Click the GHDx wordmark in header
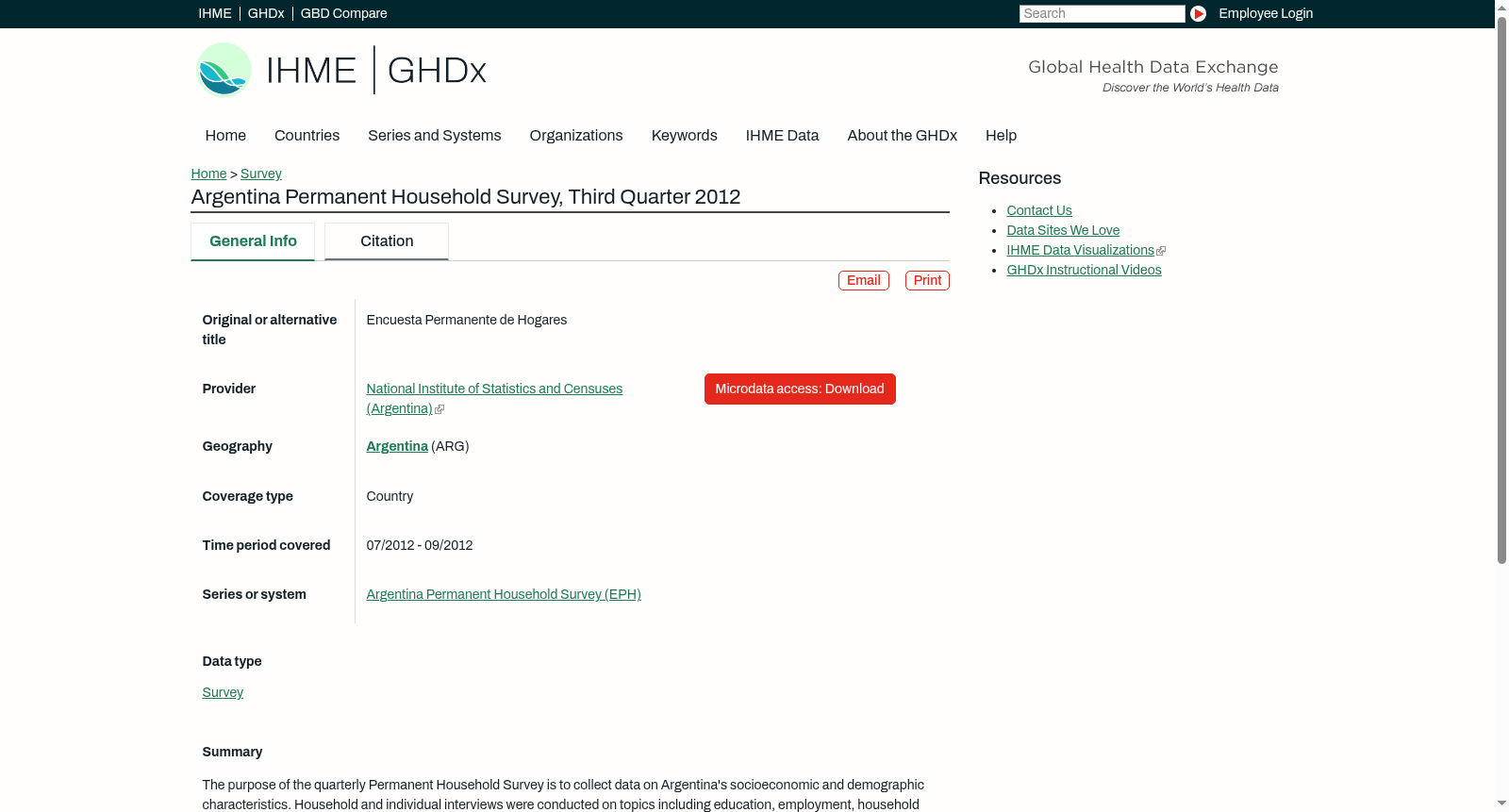 click(437, 71)
